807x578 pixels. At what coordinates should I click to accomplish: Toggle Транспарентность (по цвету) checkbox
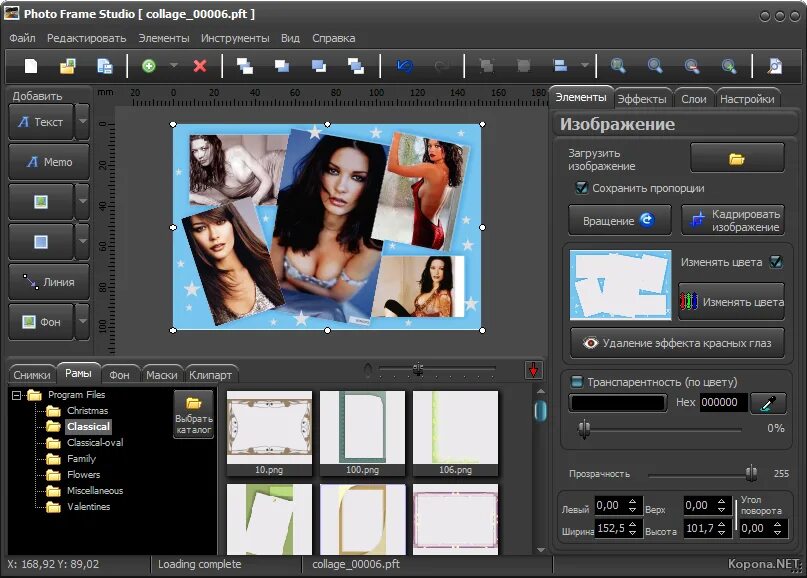coord(575,381)
